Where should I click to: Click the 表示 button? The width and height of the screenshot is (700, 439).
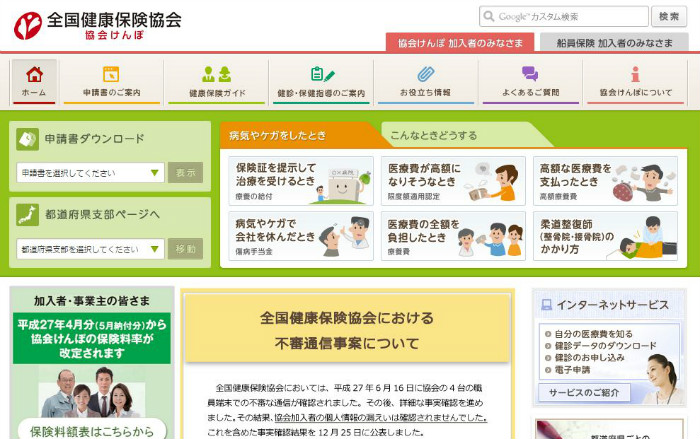pyautogui.click(x=185, y=172)
